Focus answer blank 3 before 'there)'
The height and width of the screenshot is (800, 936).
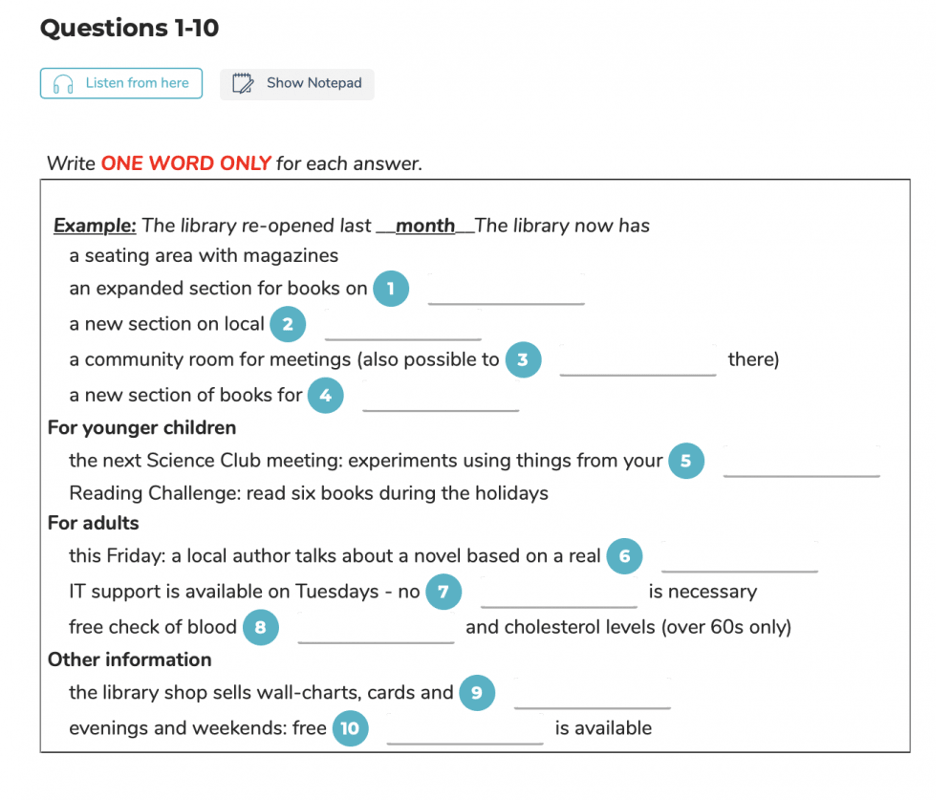coord(638,360)
